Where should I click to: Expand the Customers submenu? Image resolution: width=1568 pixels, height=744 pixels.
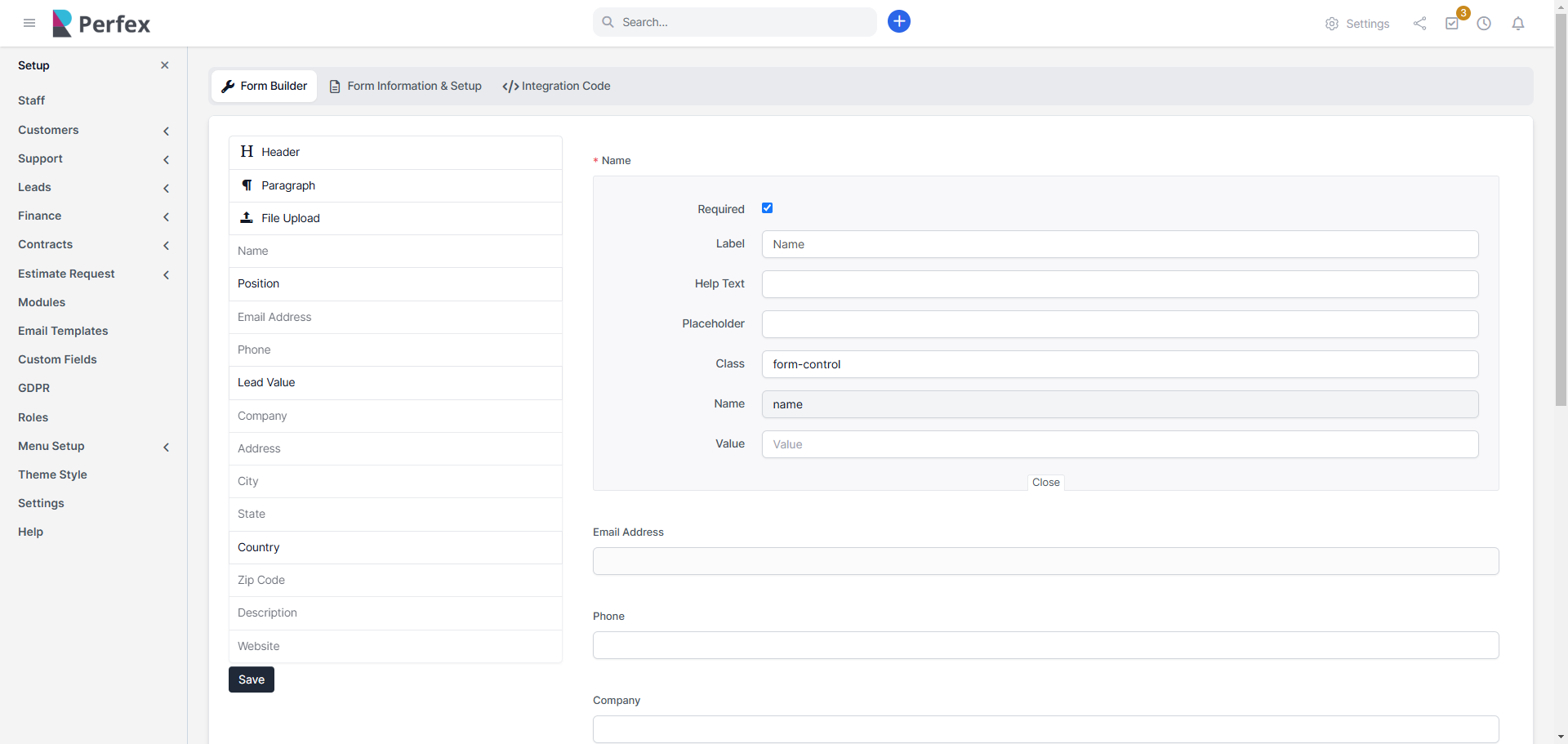[x=166, y=131]
